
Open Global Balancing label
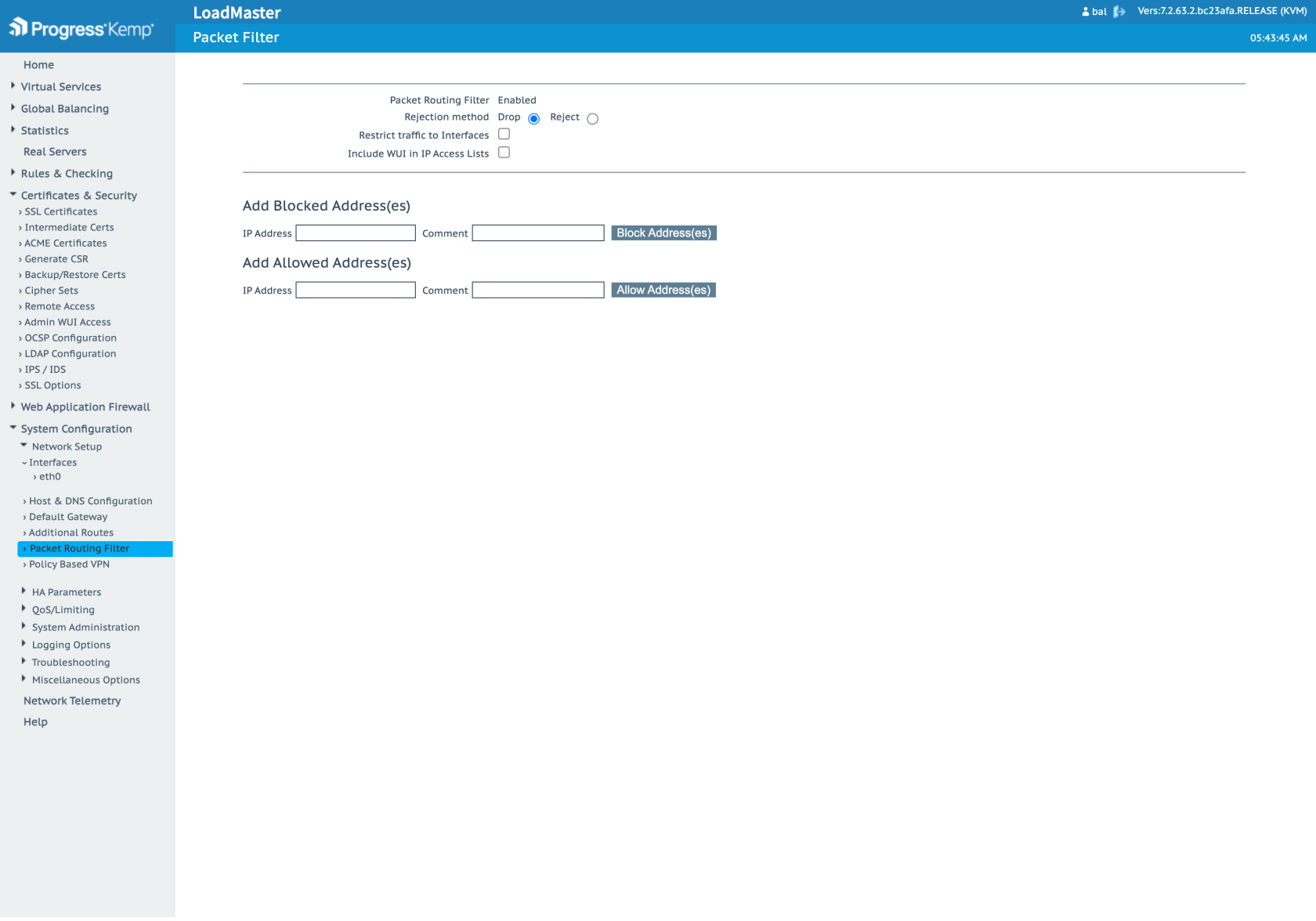65,109
